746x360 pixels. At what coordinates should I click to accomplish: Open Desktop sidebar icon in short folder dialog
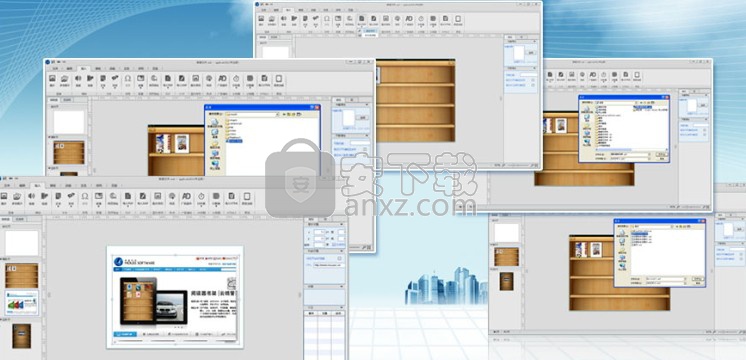click(215, 132)
